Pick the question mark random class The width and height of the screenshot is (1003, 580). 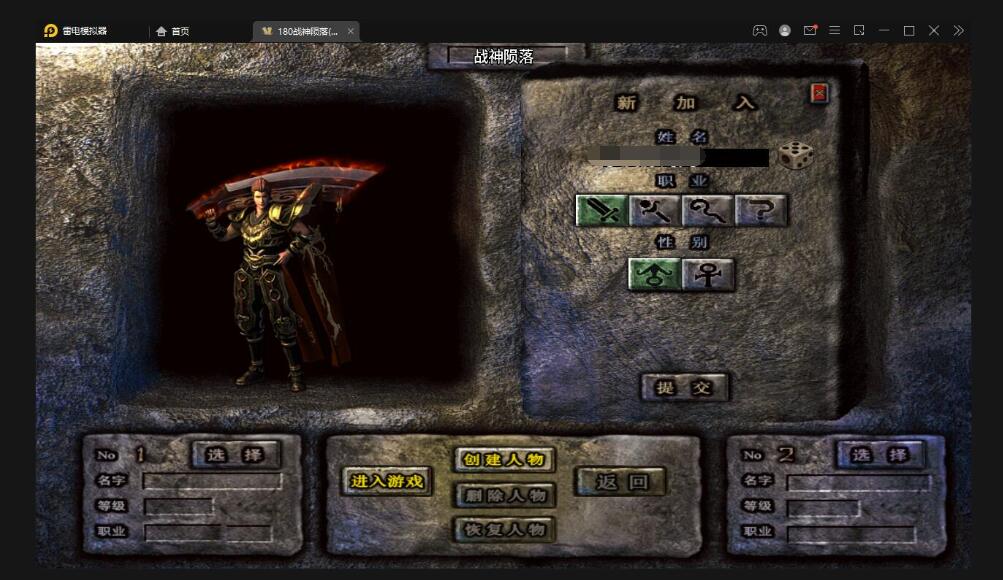click(760, 210)
